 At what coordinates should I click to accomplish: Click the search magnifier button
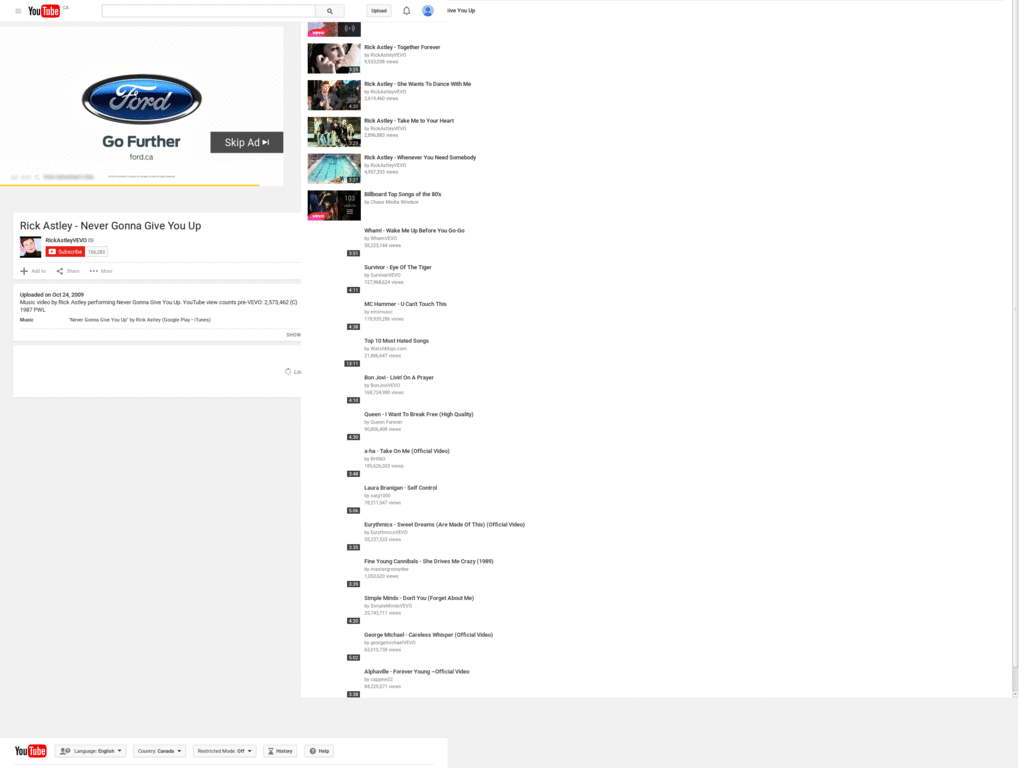pyautogui.click(x=330, y=11)
